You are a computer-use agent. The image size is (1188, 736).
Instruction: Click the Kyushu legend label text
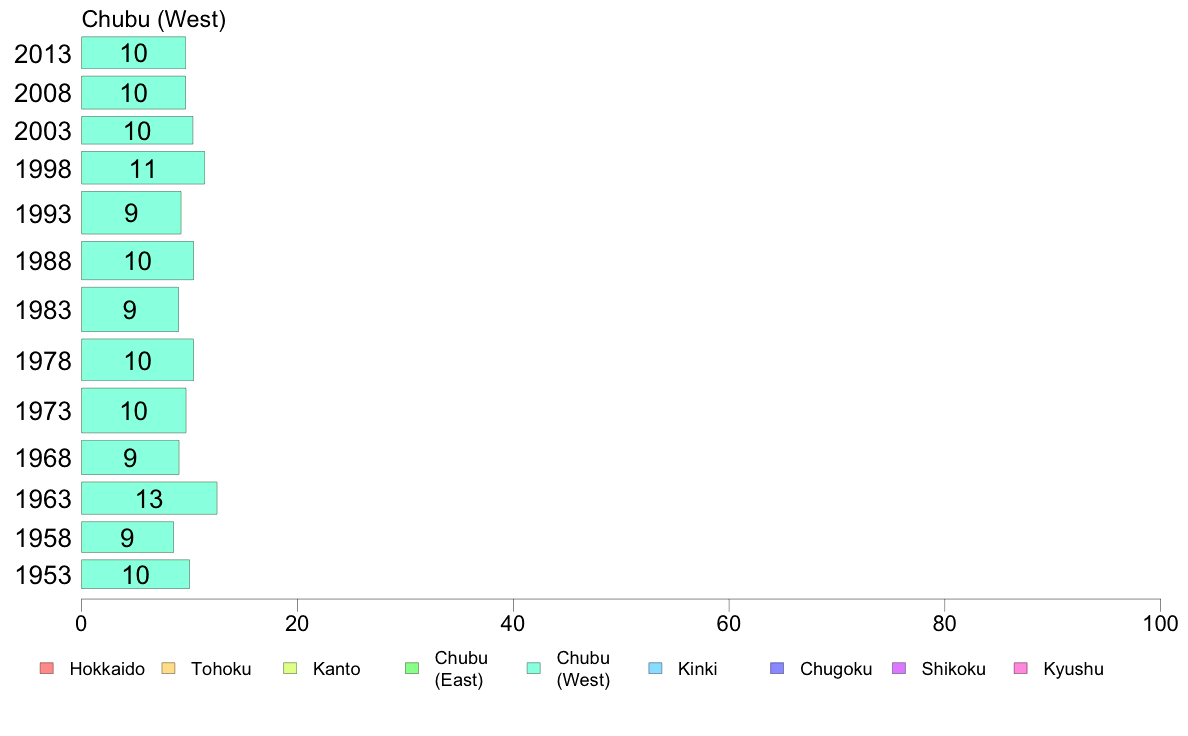coord(1074,669)
